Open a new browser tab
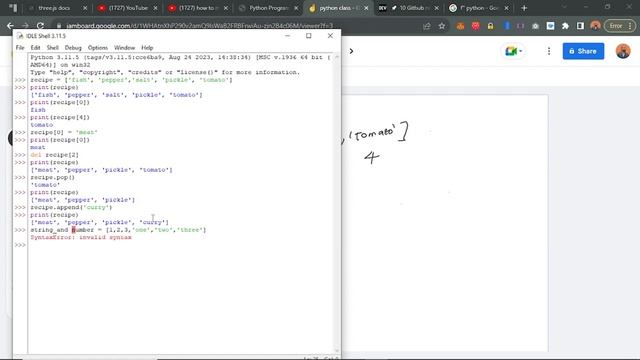 (524, 8)
